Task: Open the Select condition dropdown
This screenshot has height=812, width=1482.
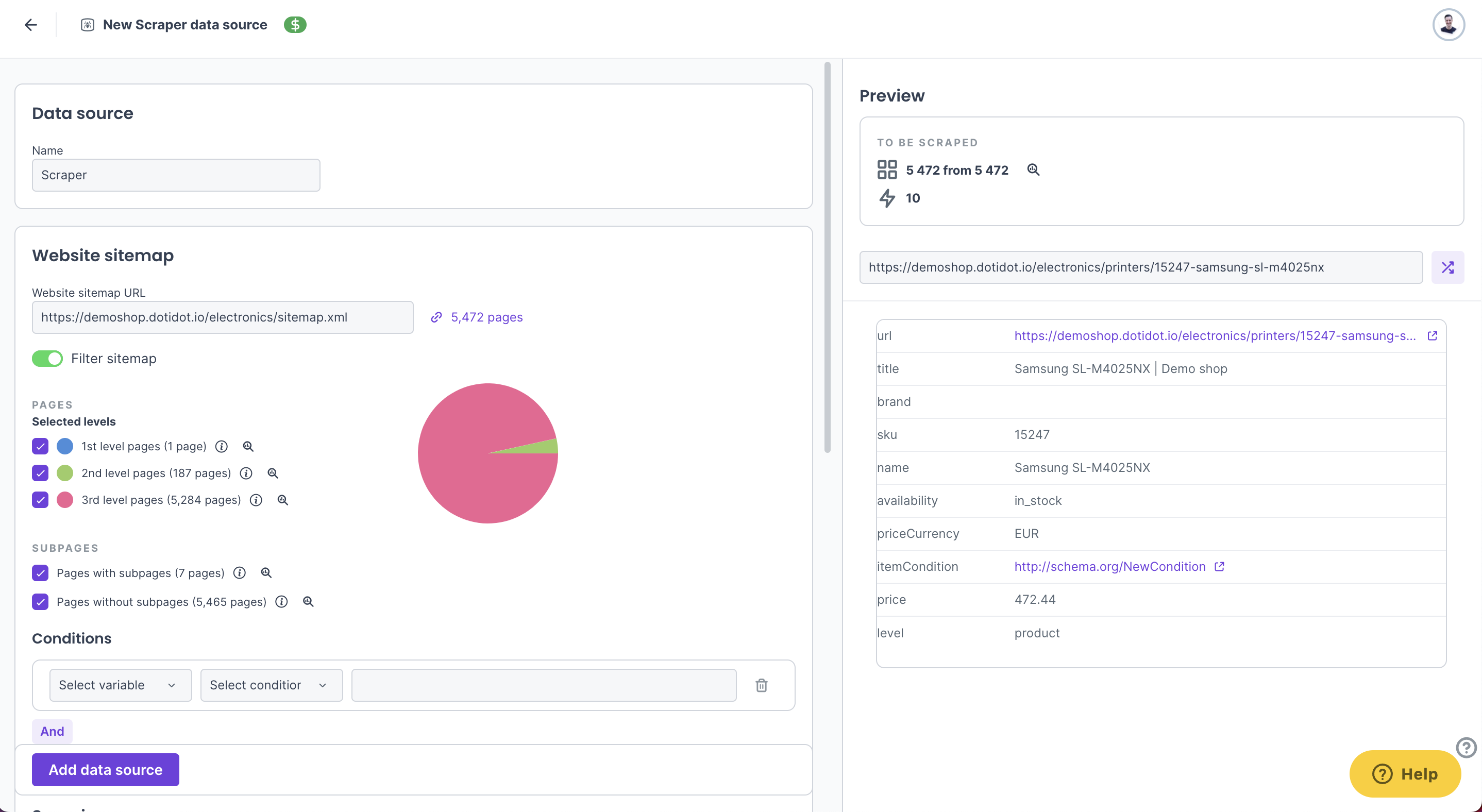Action: (271, 685)
